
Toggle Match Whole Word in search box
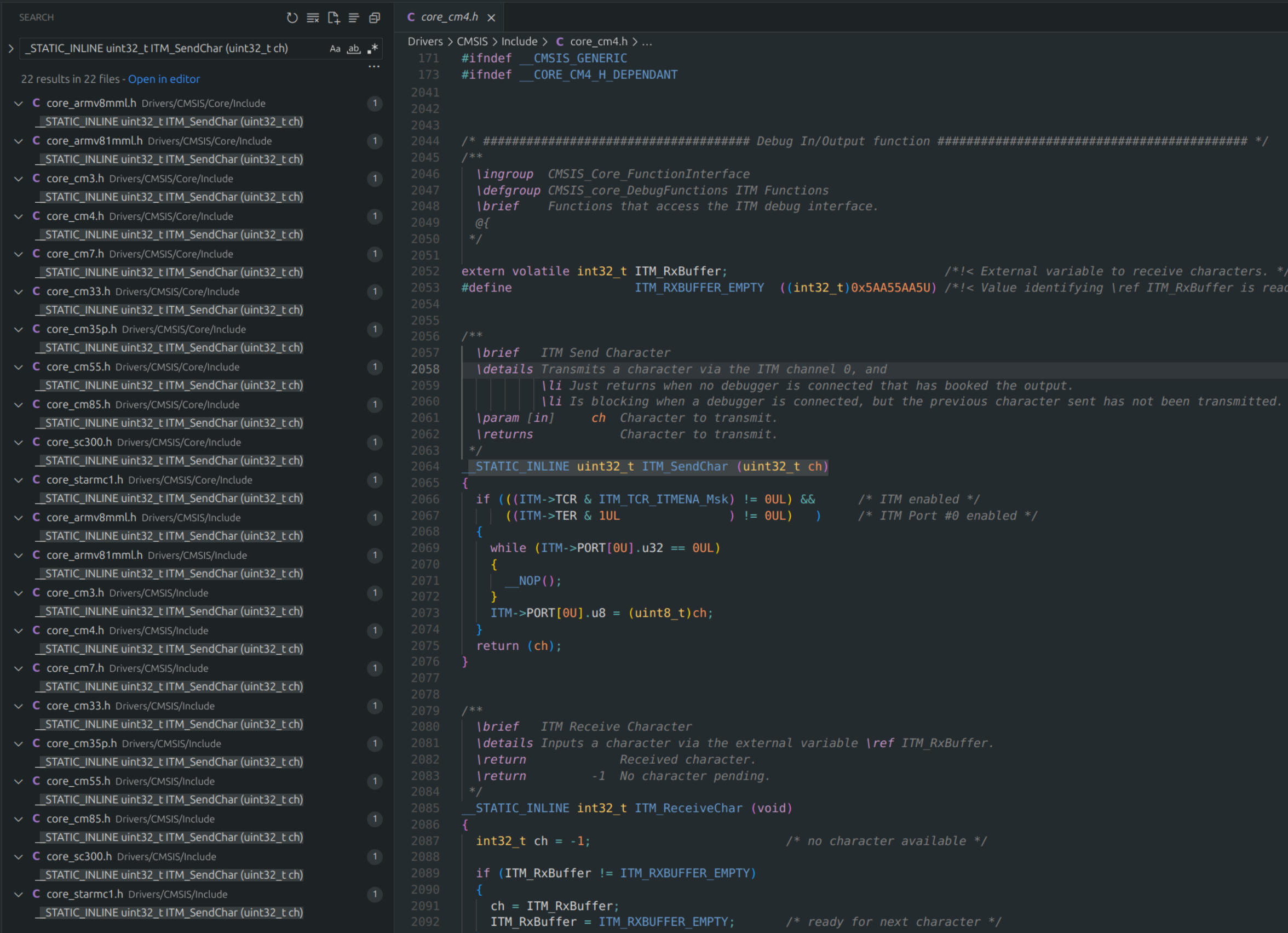pyautogui.click(x=354, y=49)
